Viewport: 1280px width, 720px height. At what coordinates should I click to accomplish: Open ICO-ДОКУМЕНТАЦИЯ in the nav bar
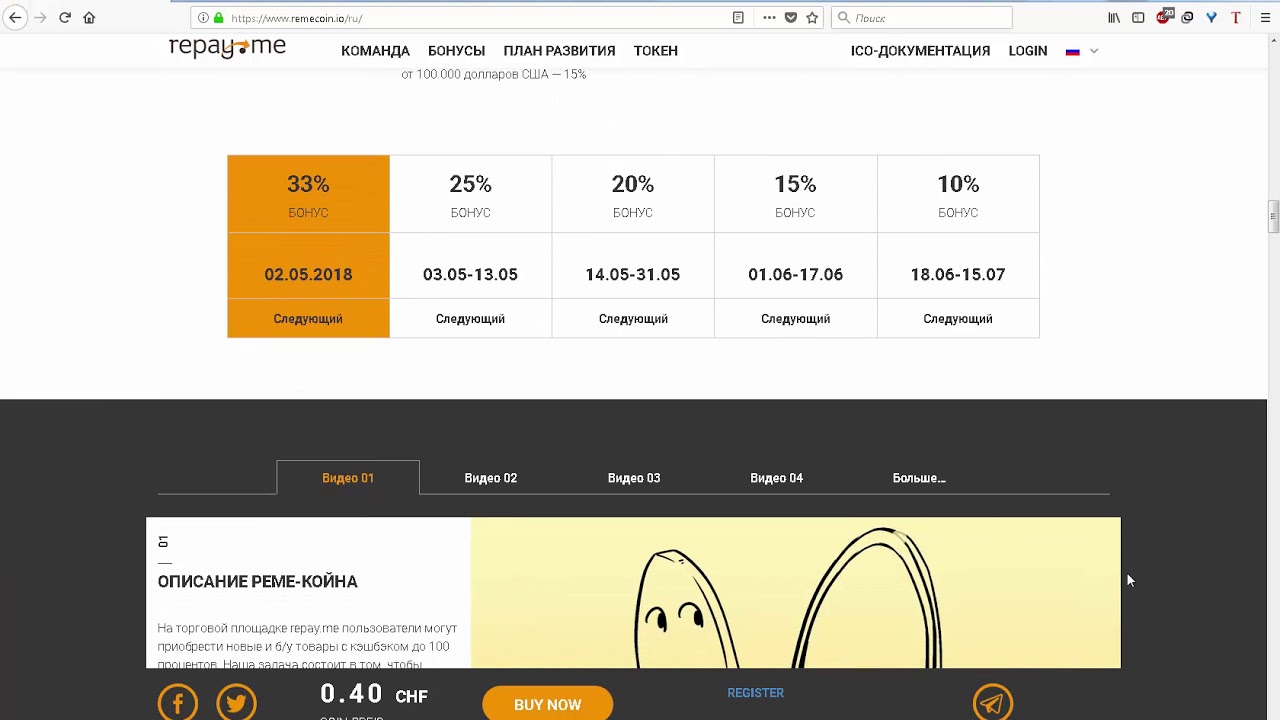click(x=920, y=51)
